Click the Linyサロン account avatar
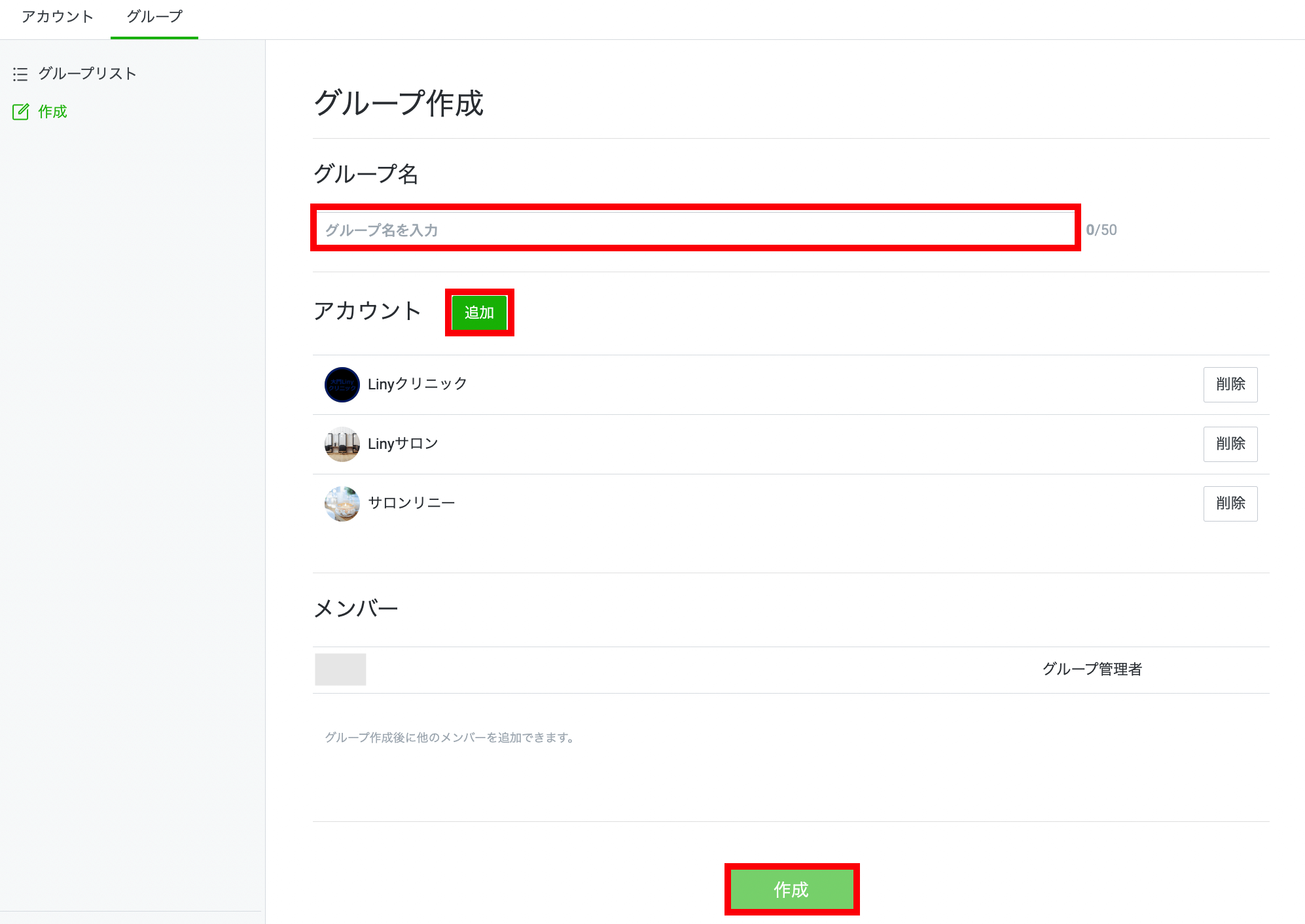The width and height of the screenshot is (1305, 924). (x=342, y=444)
